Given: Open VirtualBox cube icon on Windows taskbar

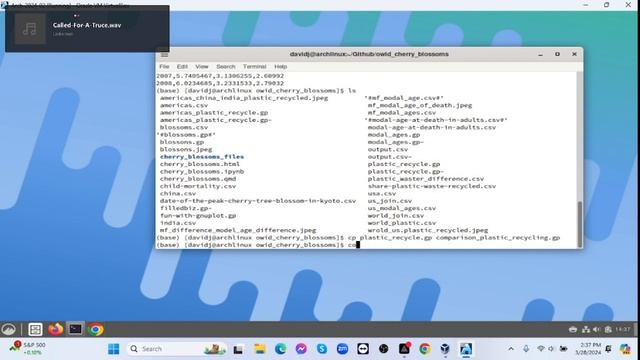Looking at the screenshot, I should 445,349.
